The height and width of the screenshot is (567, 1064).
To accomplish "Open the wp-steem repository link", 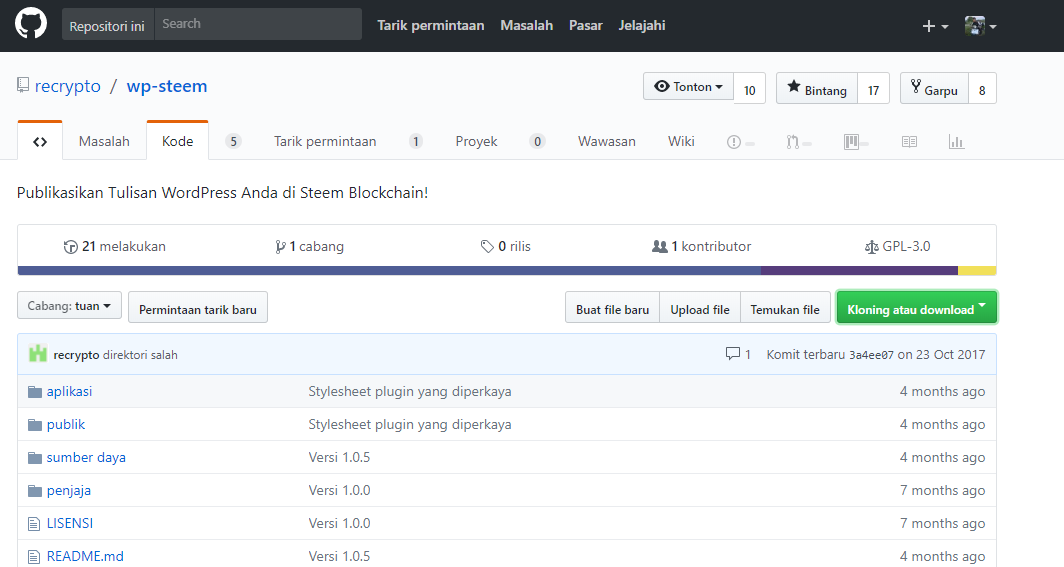I will click(x=167, y=86).
